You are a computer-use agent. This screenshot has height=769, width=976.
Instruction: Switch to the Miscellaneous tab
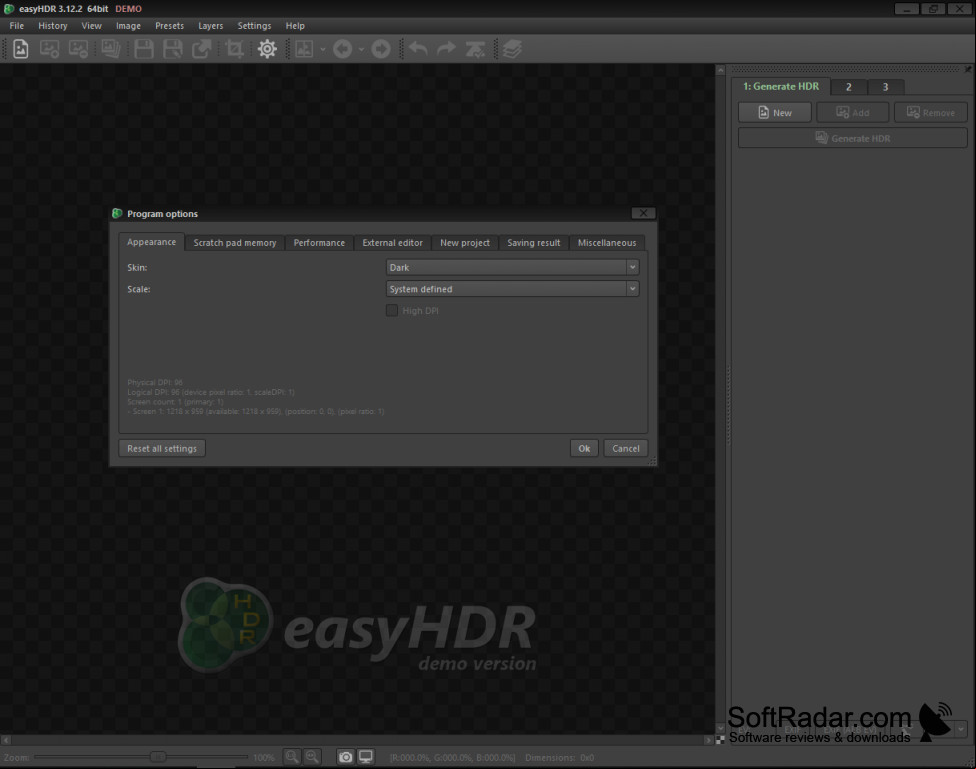607,243
